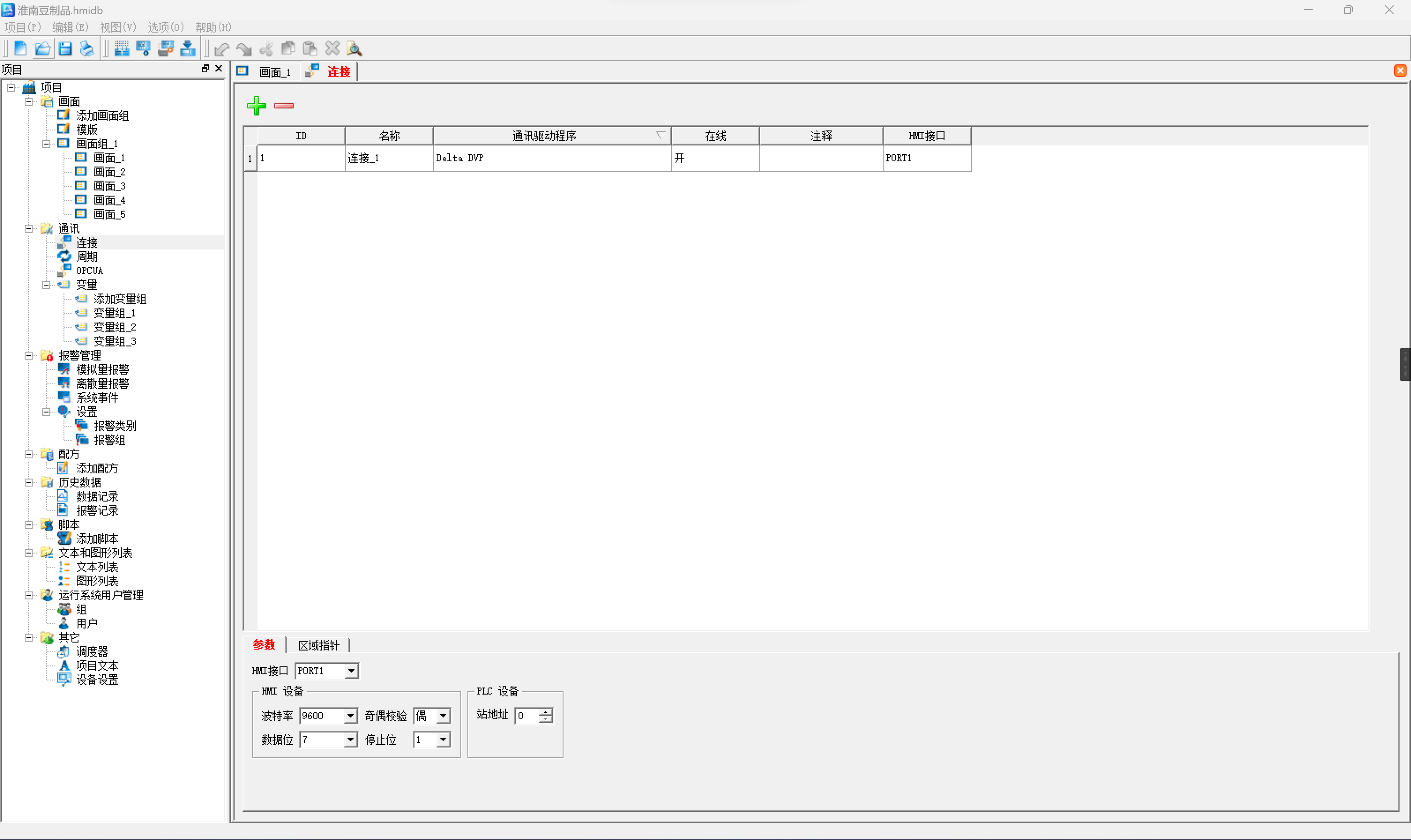The image size is (1411, 840).
Task: Open the 视图(V) menu
Action: click(x=118, y=27)
